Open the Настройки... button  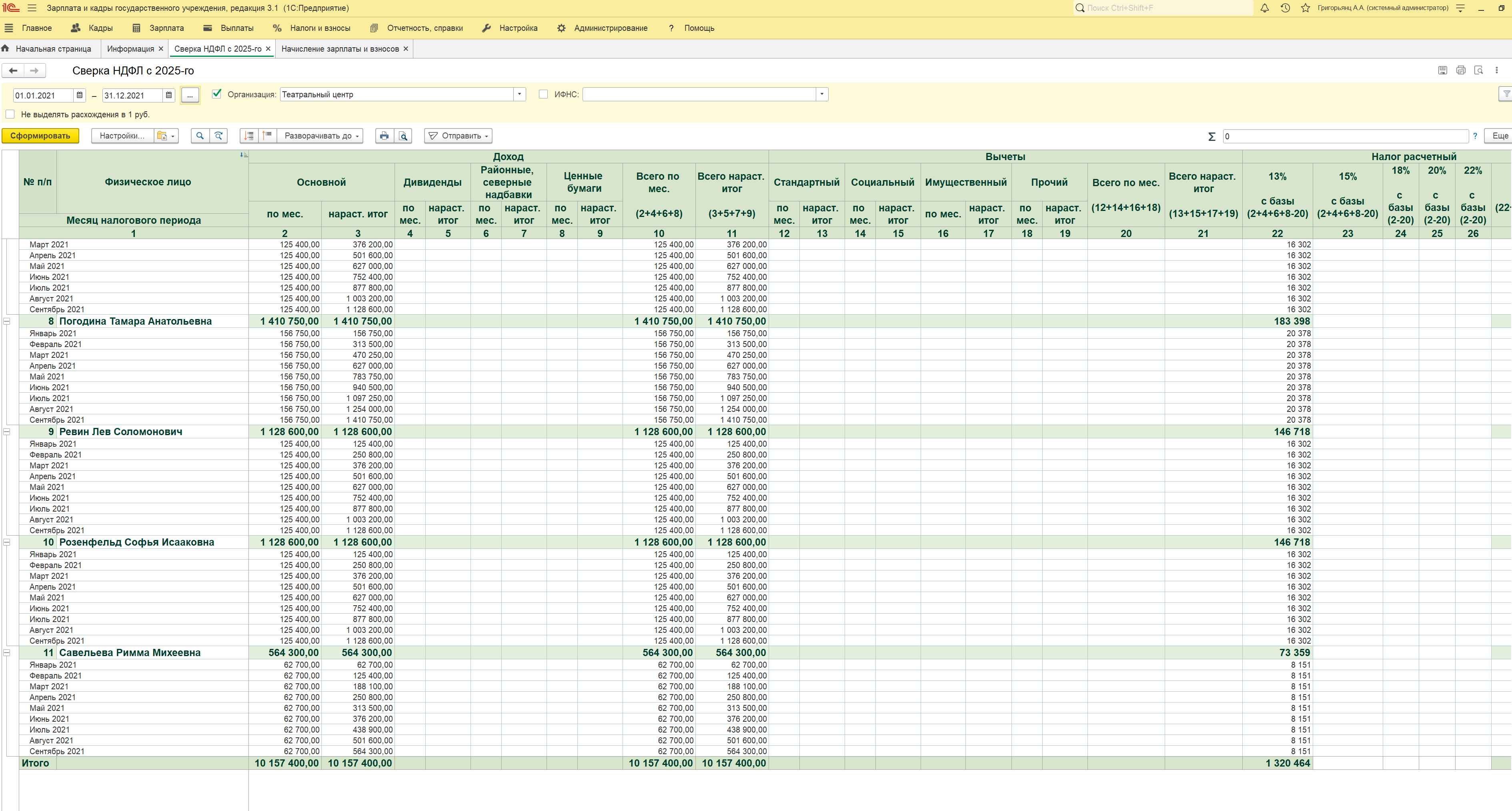(122, 136)
